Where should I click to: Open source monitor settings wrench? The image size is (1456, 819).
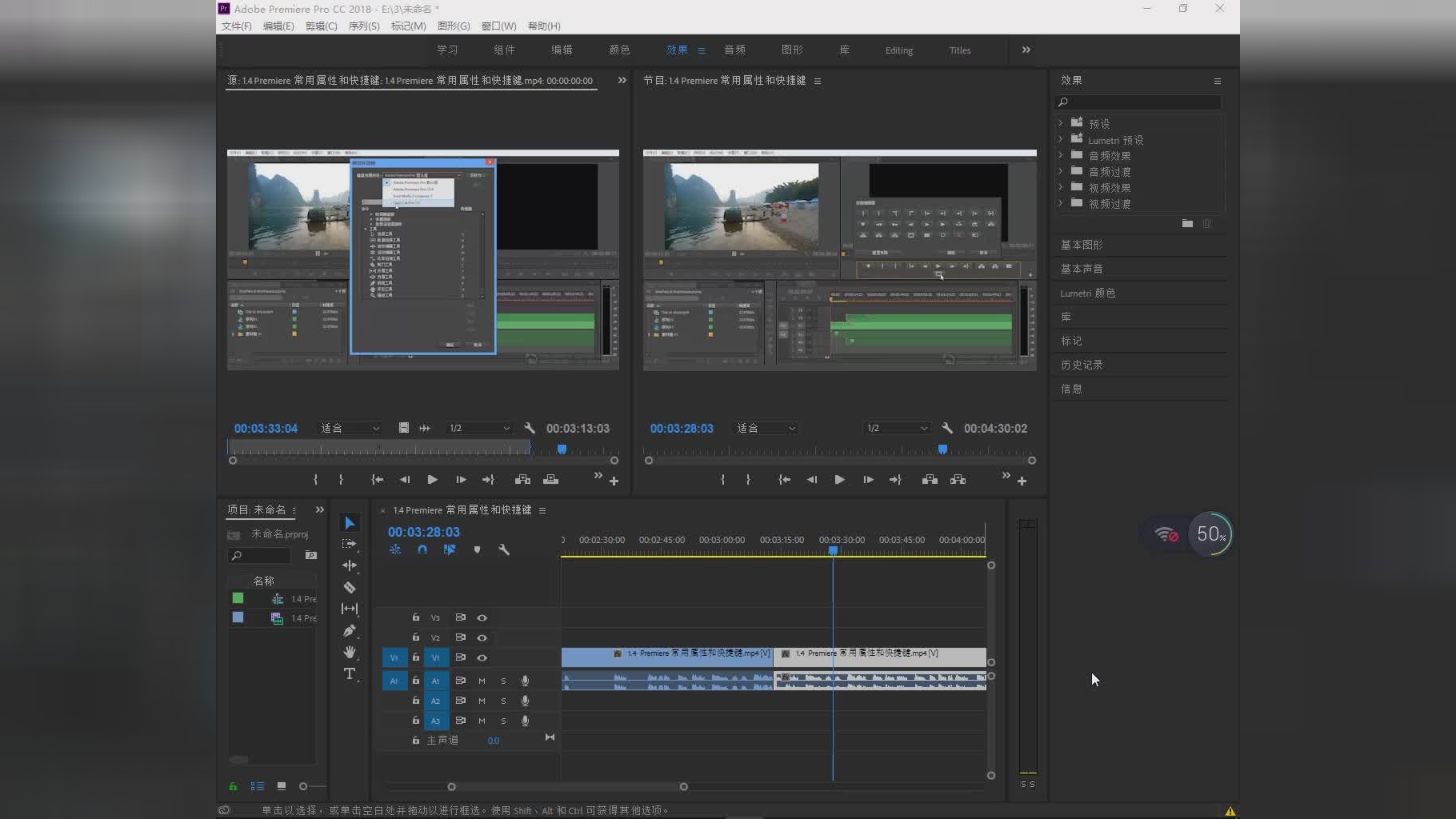530,428
